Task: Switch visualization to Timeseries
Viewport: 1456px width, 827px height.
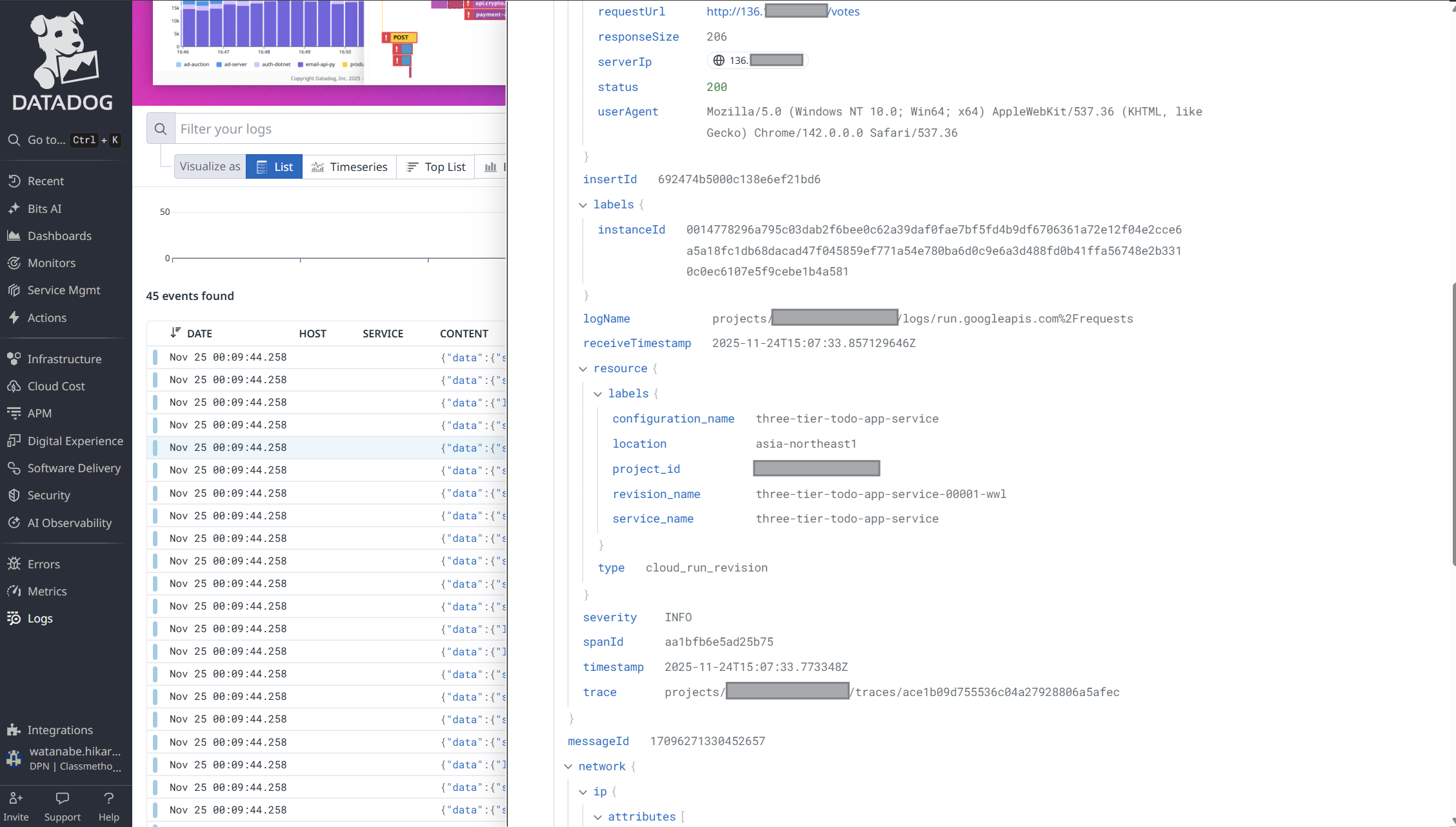Action: pos(350,167)
